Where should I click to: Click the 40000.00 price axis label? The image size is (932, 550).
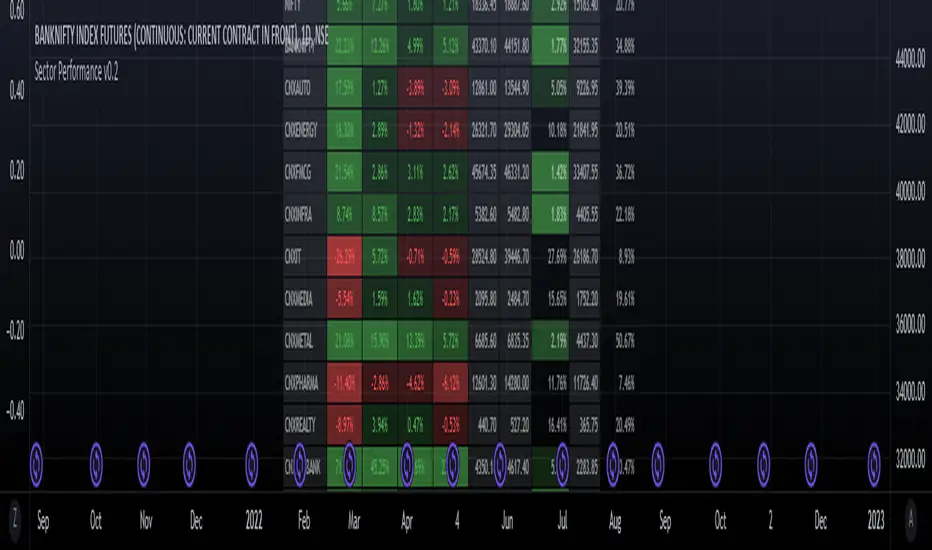(910, 191)
